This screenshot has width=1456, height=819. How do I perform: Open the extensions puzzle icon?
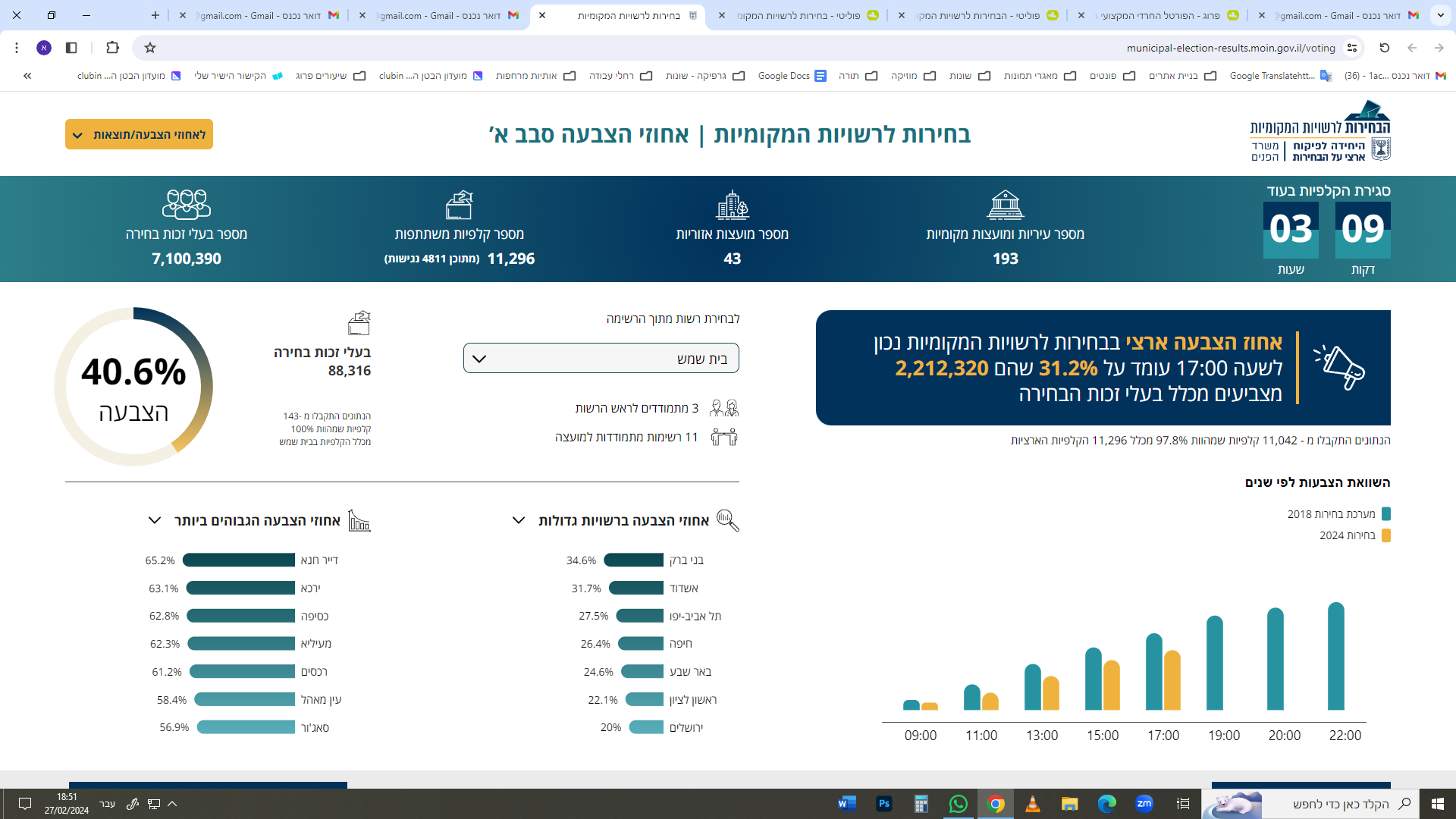coord(112,48)
